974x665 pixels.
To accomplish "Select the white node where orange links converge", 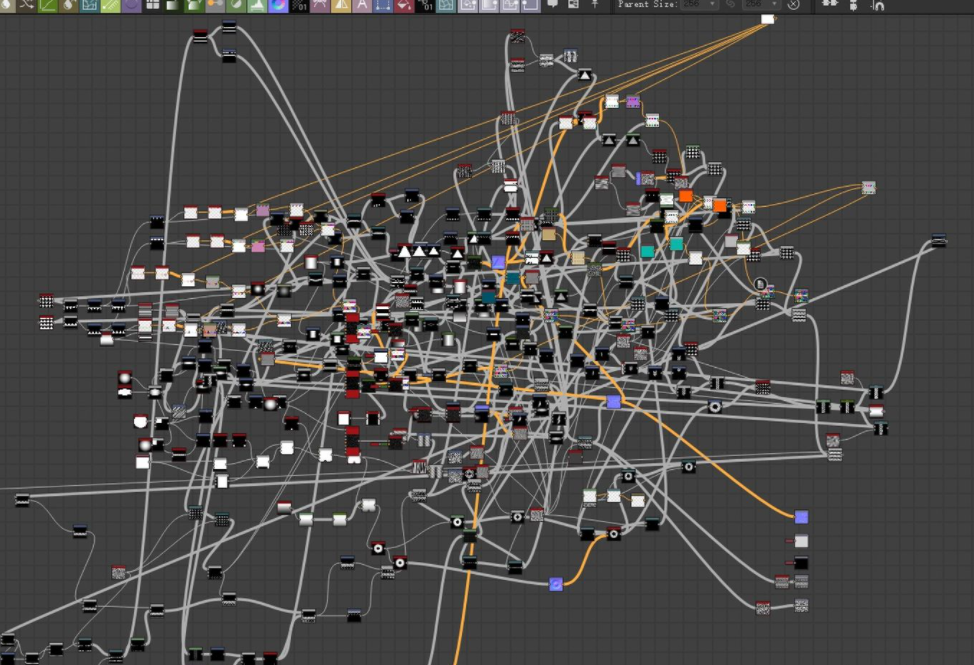I will pyautogui.click(x=768, y=19).
